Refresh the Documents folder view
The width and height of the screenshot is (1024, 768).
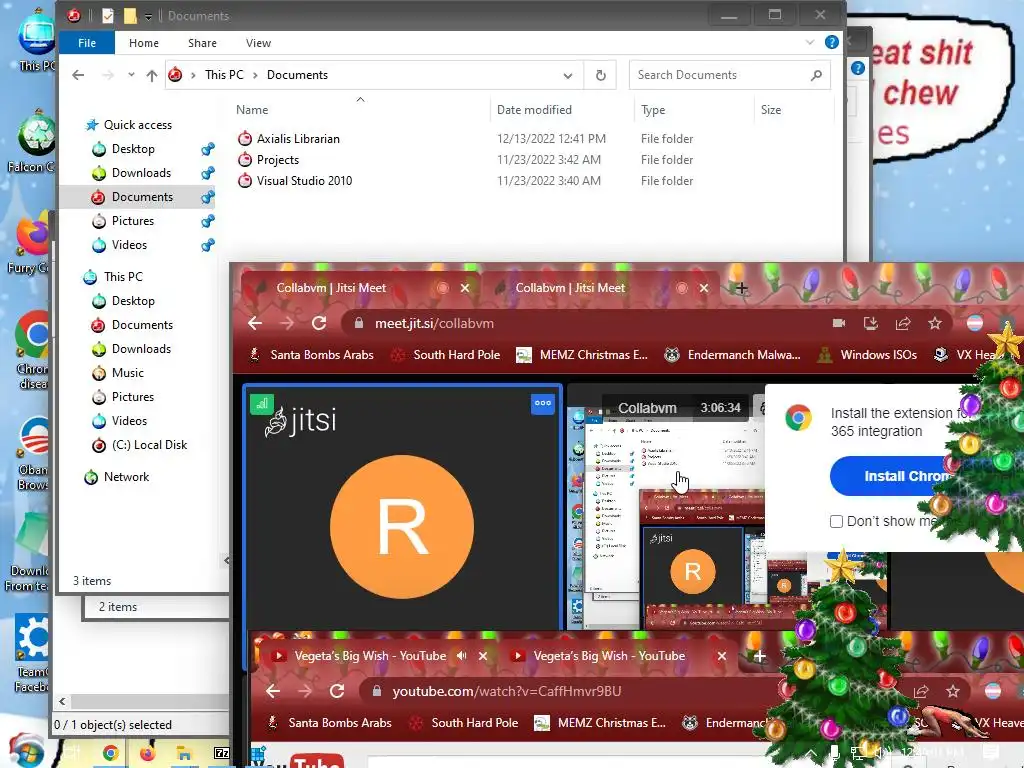601,75
